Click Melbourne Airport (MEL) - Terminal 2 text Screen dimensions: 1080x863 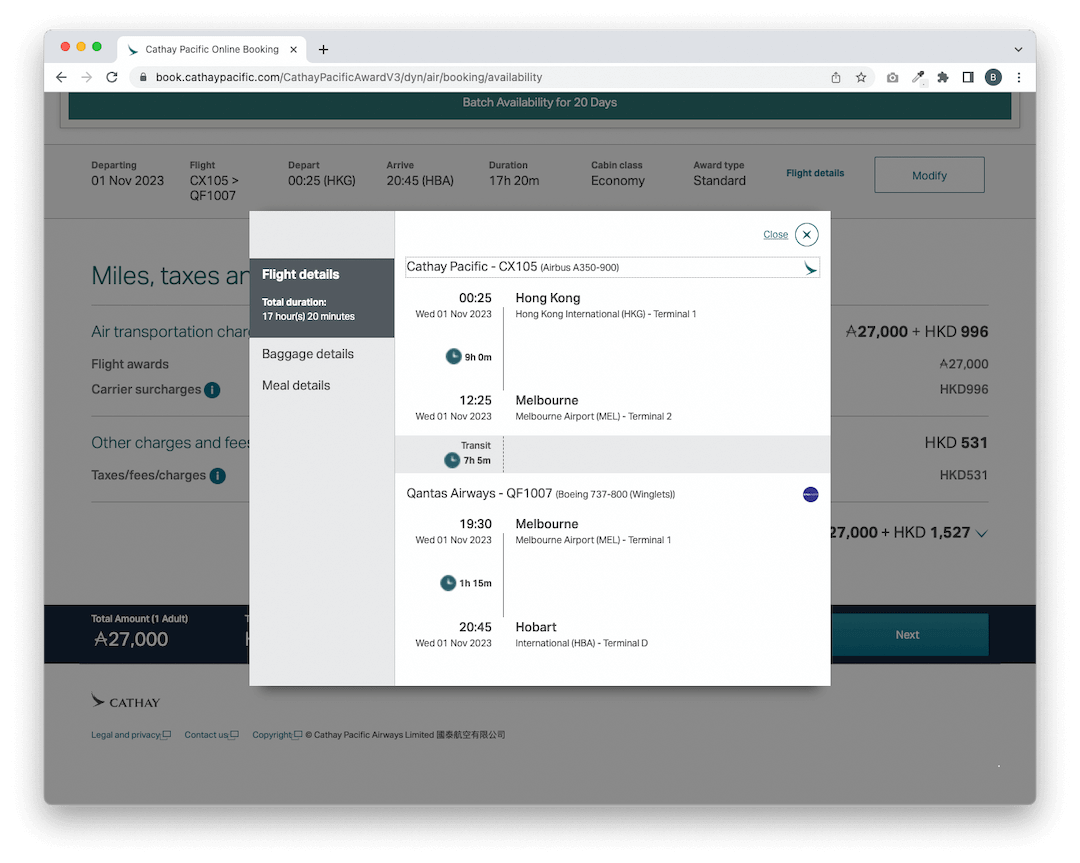pos(593,417)
